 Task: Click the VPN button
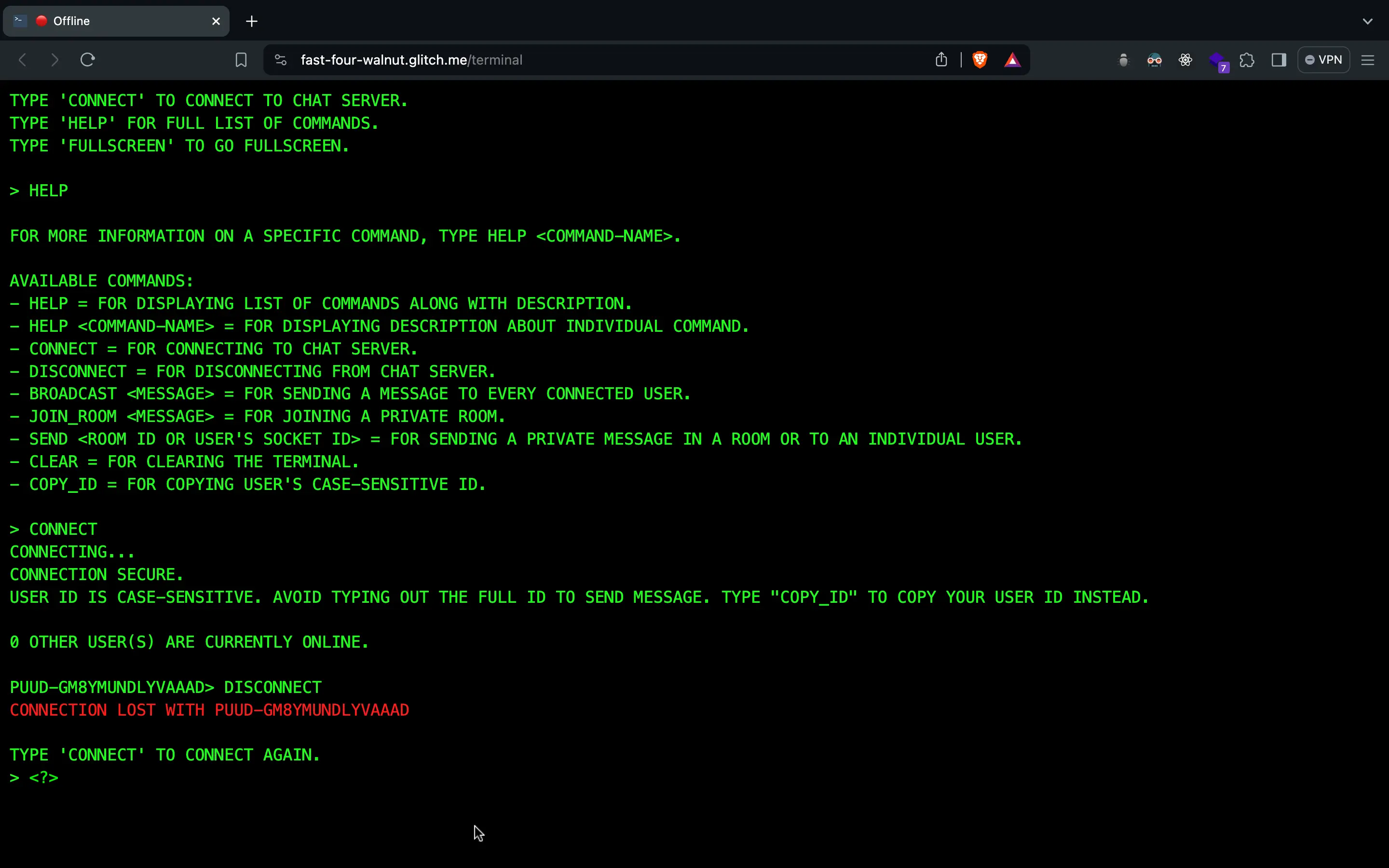[1323, 60]
